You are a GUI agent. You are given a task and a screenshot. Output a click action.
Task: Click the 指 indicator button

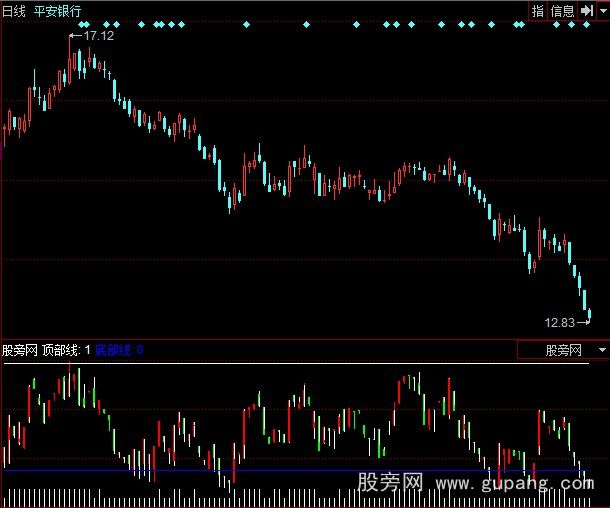tap(538, 11)
